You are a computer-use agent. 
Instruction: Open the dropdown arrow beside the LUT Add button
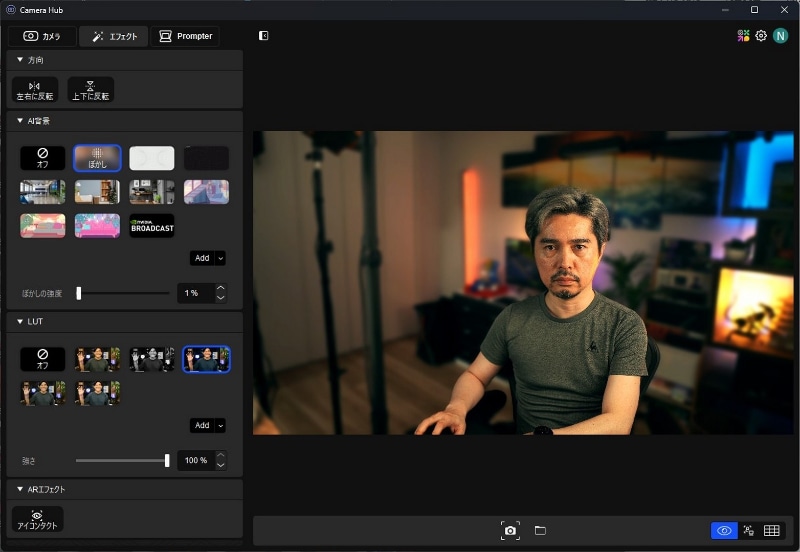pyautogui.click(x=220, y=425)
